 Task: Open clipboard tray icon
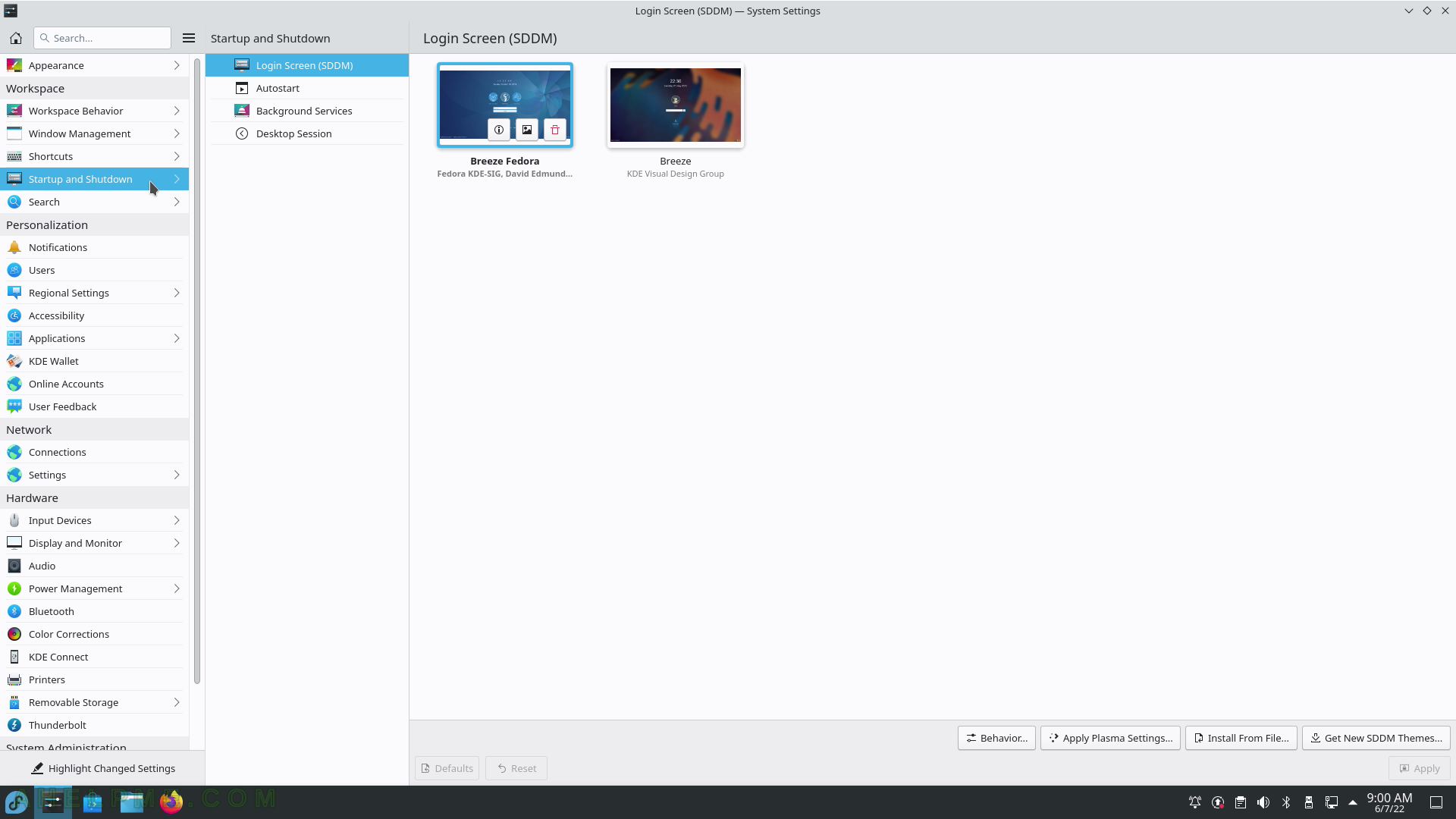pyautogui.click(x=1241, y=802)
